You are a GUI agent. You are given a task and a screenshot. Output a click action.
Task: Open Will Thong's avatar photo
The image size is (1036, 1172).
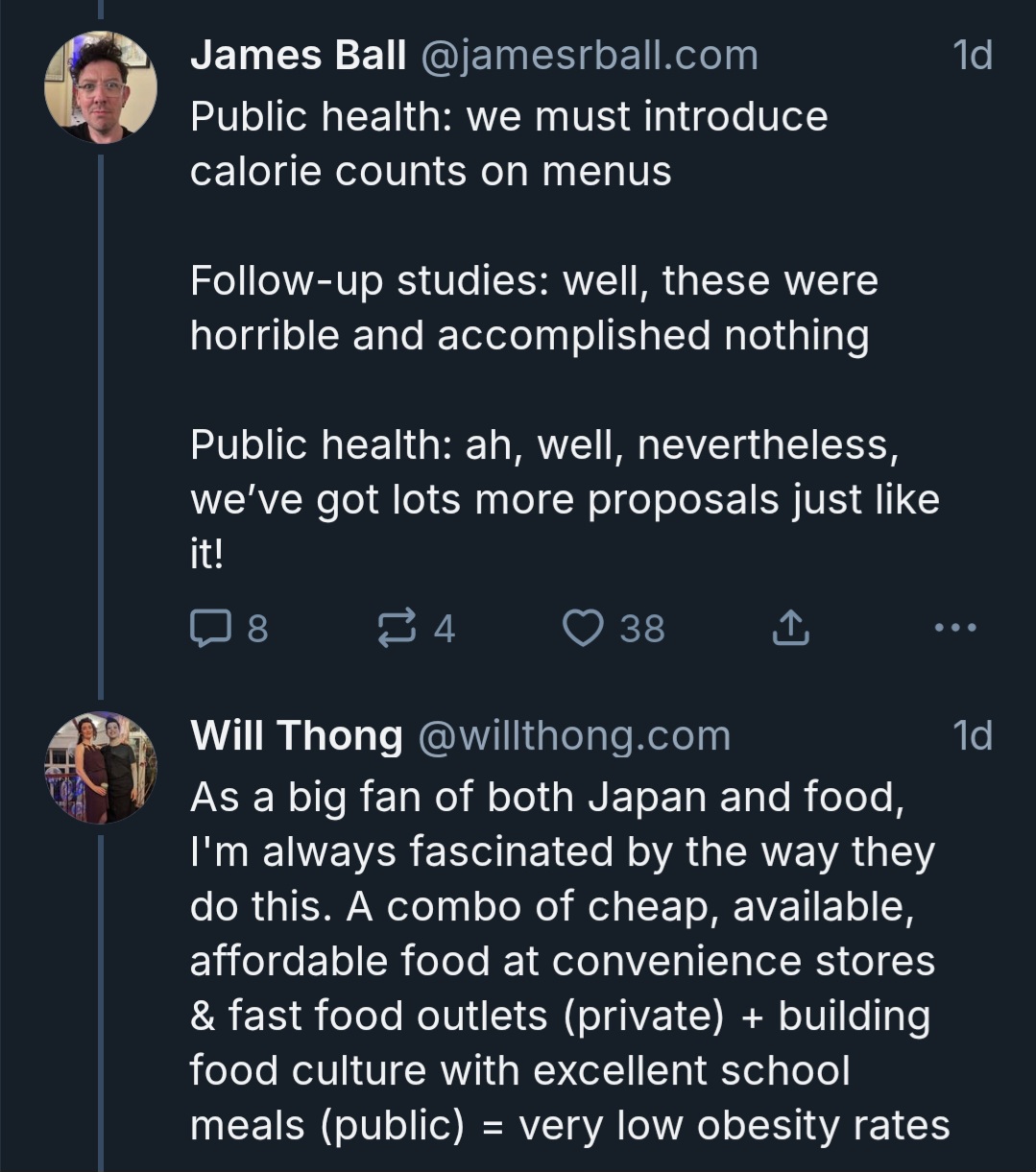click(x=101, y=768)
